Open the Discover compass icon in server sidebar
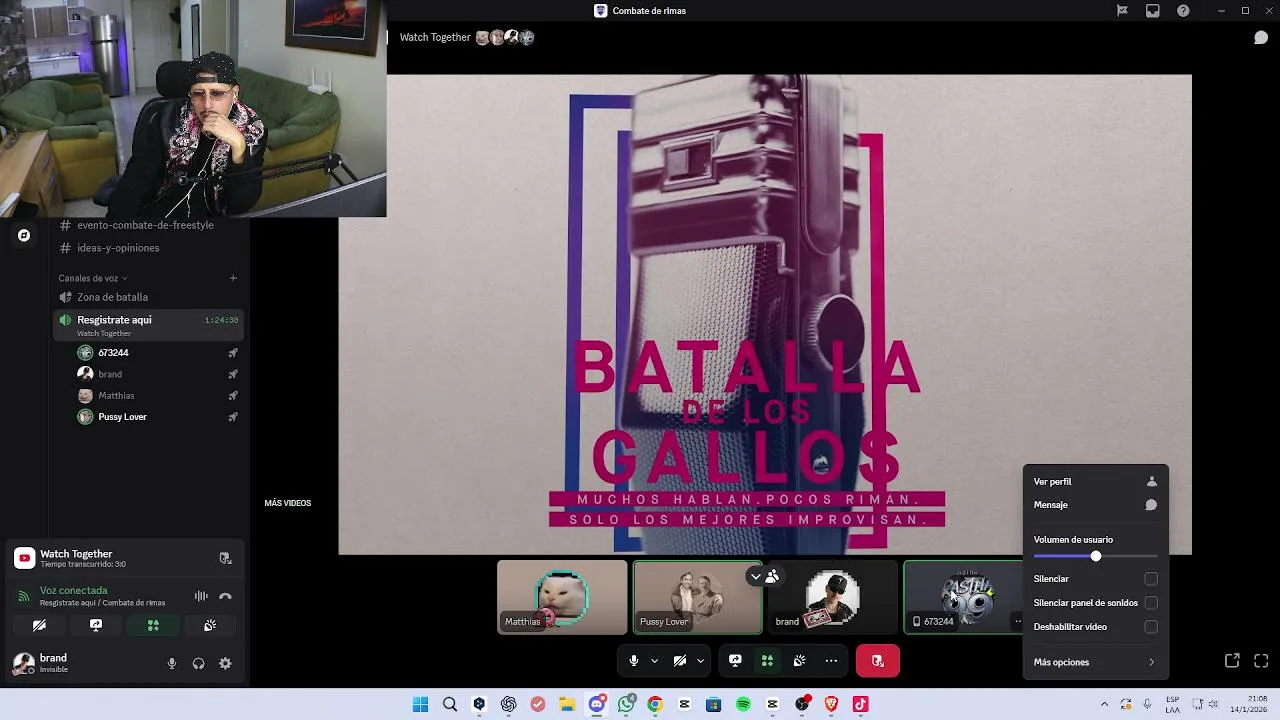This screenshot has width=1280, height=720. [24, 235]
